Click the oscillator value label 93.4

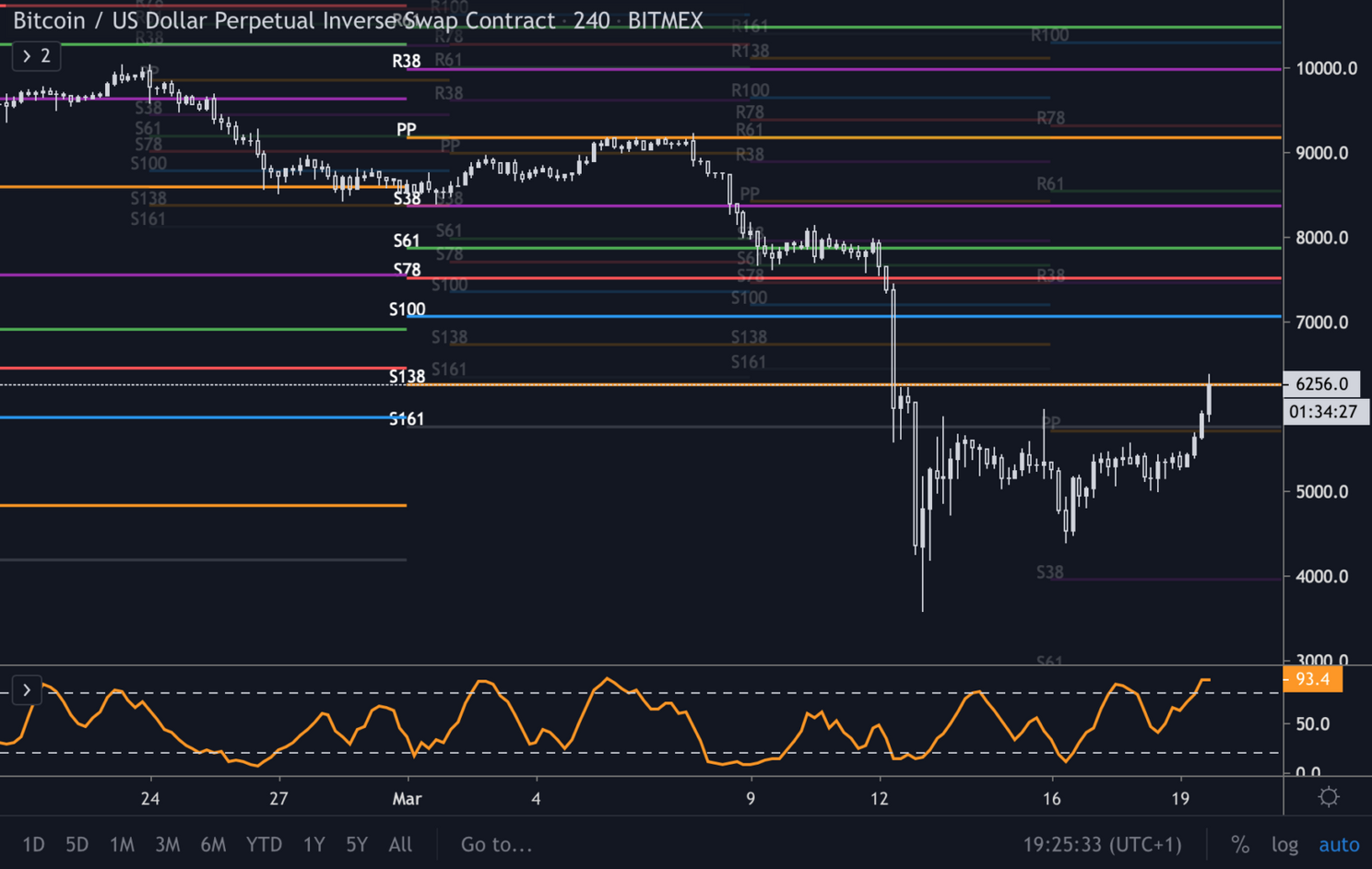1312,679
